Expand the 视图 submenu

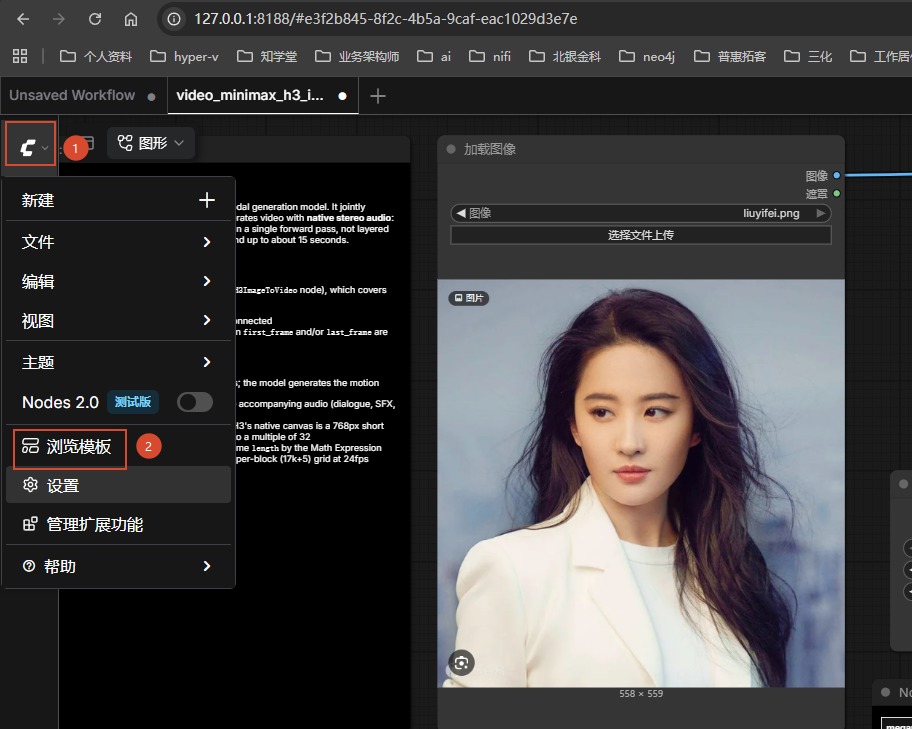point(119,321)
